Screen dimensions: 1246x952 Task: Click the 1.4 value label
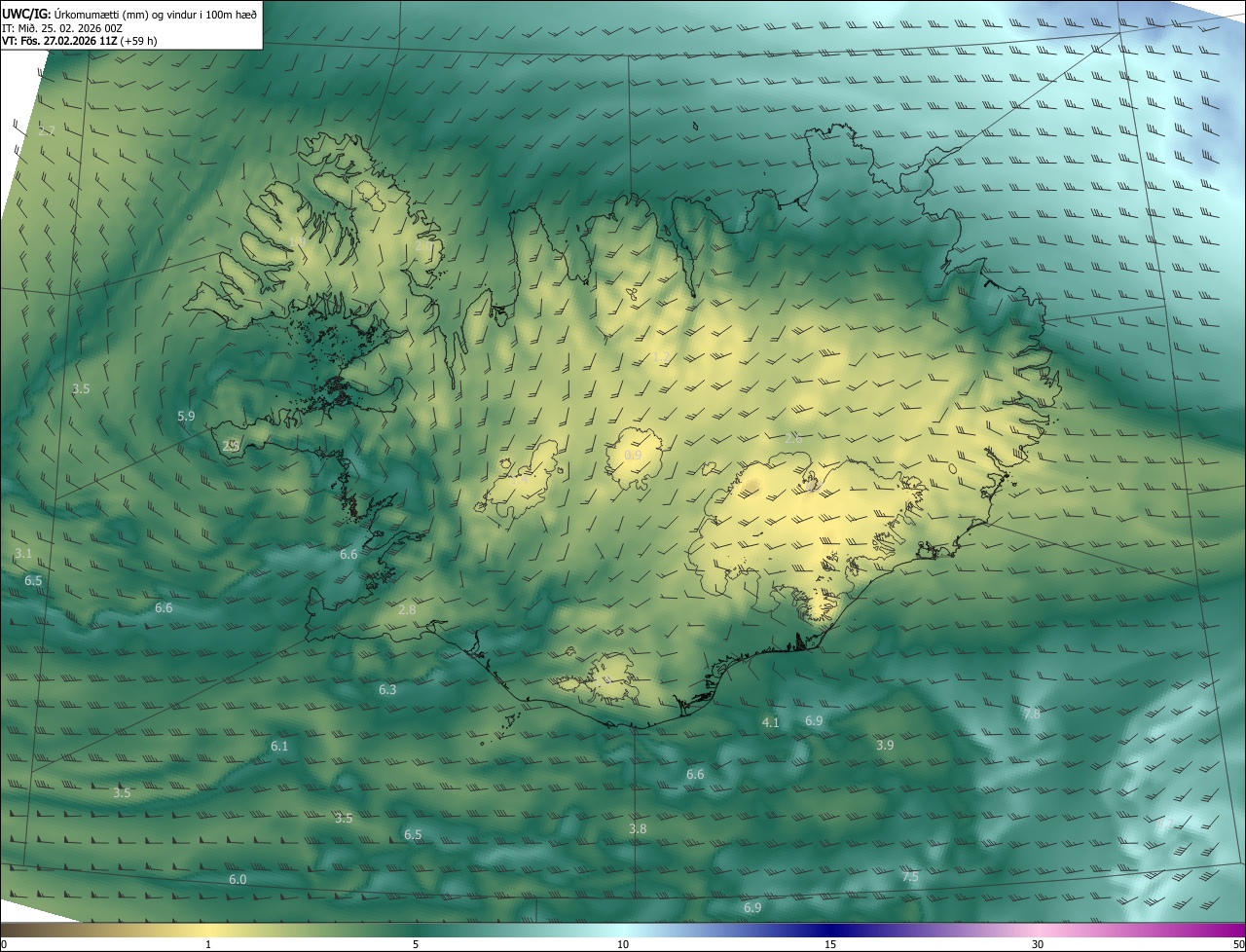click(520, 479)
